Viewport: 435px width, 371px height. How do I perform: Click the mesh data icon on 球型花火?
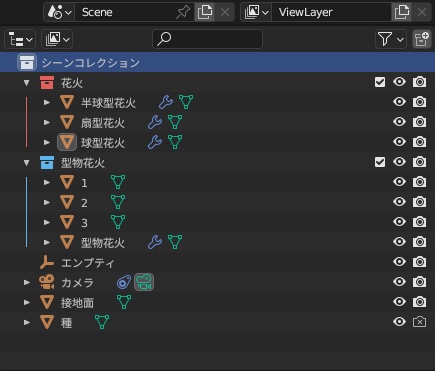175,142
